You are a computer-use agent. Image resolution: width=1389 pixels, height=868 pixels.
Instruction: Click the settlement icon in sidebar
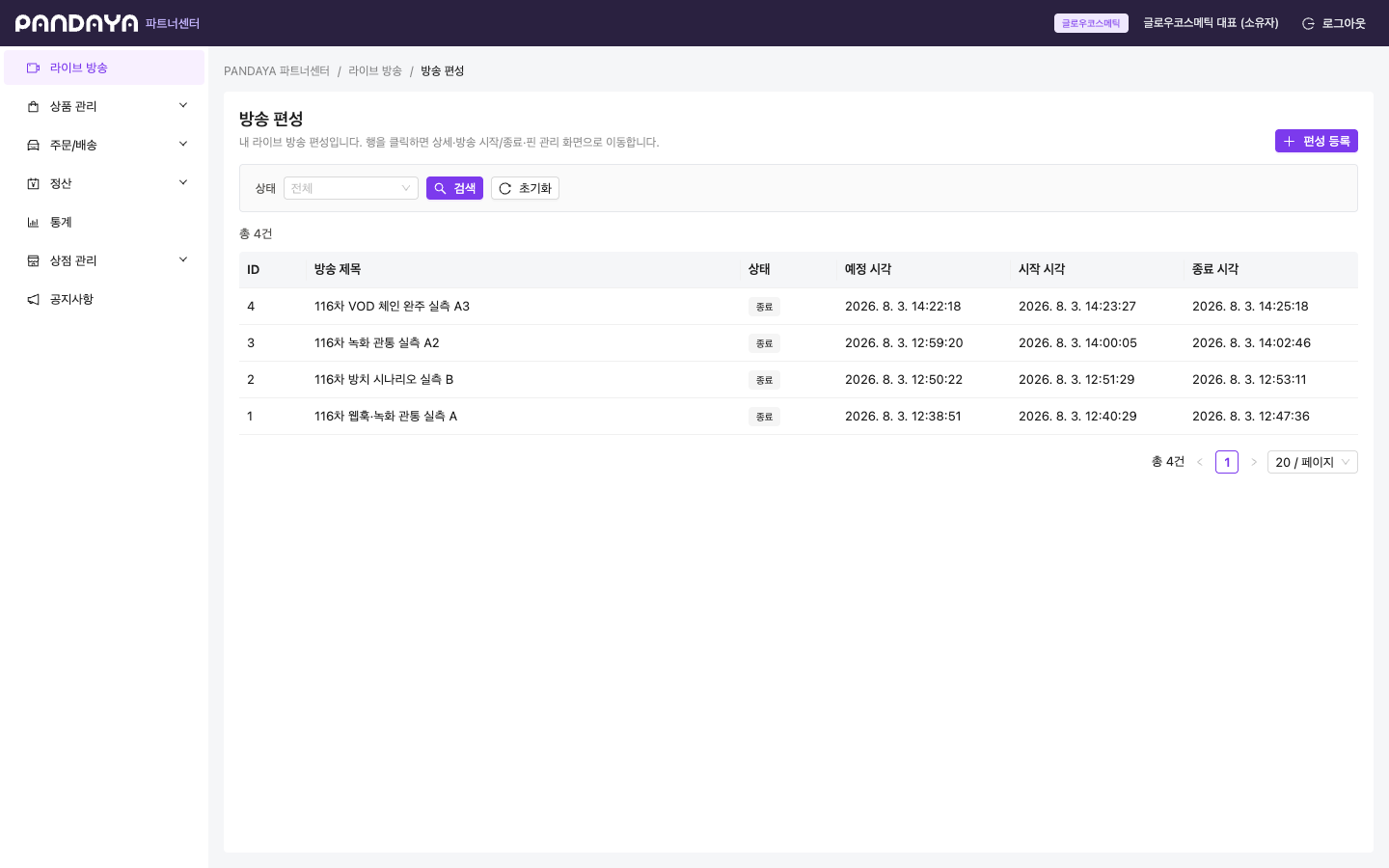33,183
